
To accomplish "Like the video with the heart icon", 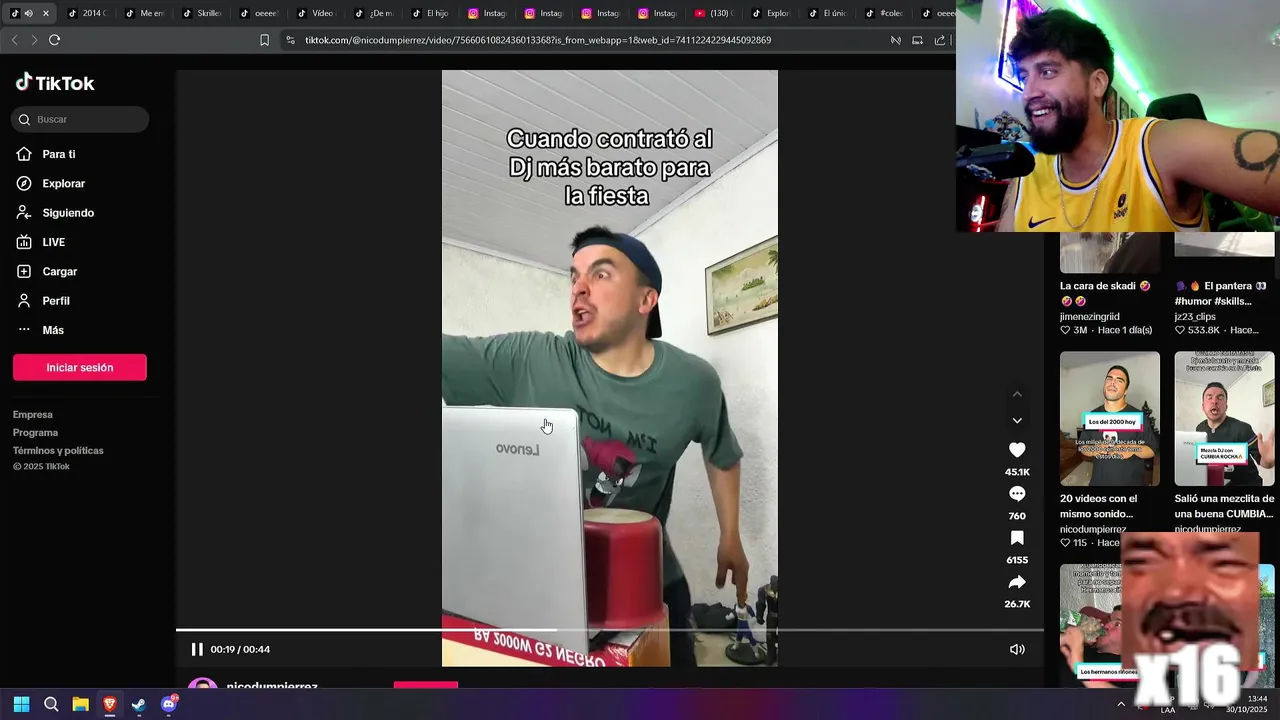I will pos(1017,450).
